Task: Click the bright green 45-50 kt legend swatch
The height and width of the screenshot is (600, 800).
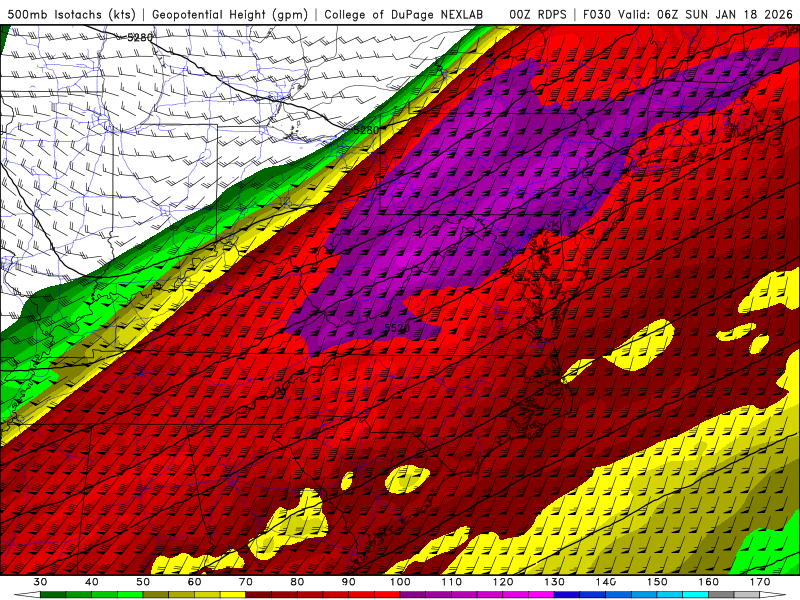Action: pos(130,595)
